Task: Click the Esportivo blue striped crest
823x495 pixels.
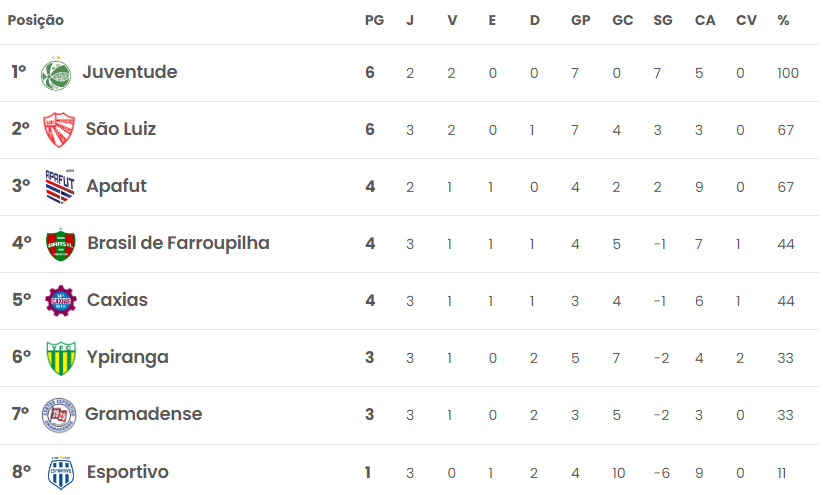Action: click(x=61, y=472)
